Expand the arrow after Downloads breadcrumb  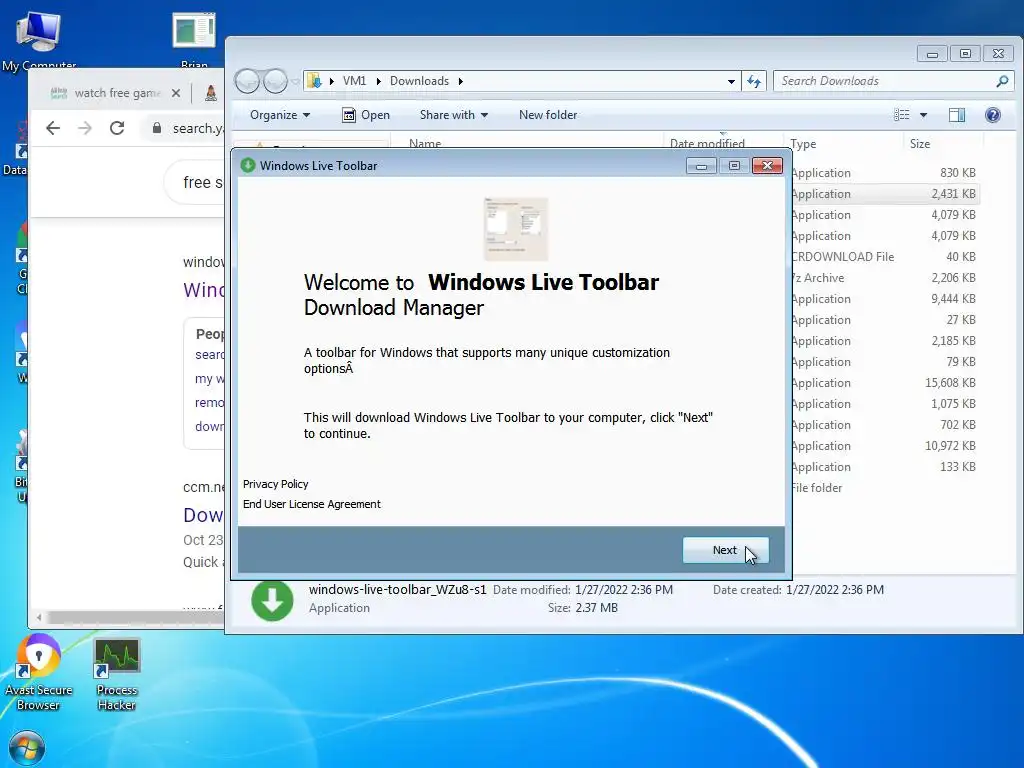pos(460,81)
